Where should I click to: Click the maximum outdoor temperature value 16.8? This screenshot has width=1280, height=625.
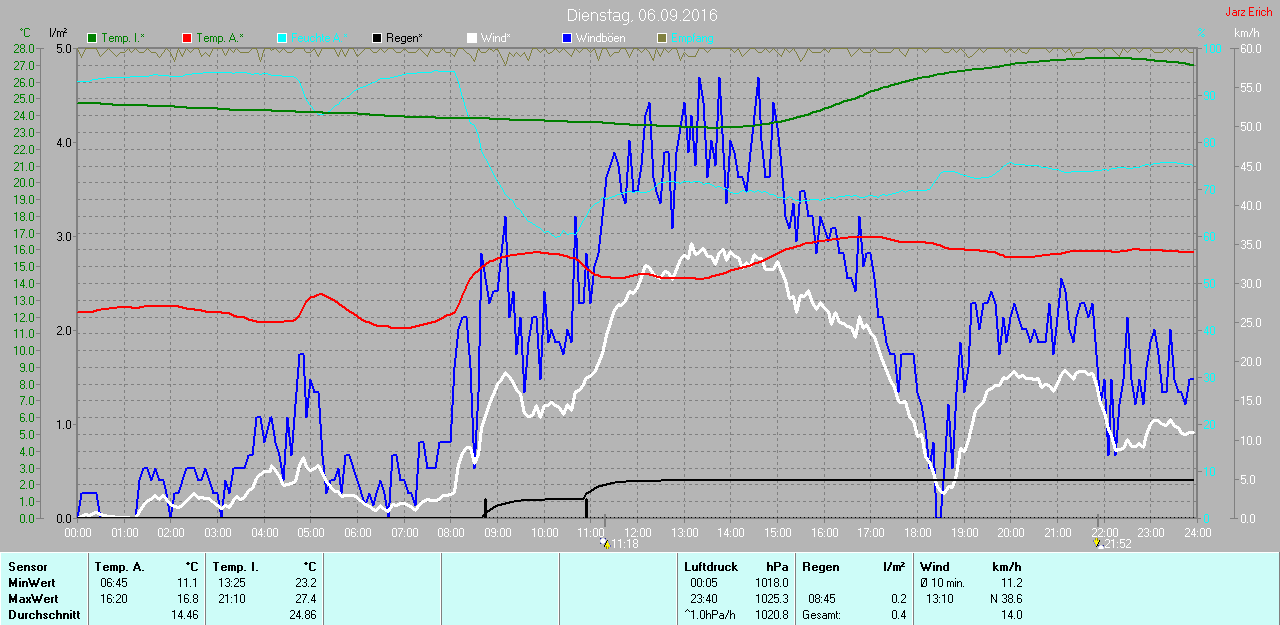(188, 598)
